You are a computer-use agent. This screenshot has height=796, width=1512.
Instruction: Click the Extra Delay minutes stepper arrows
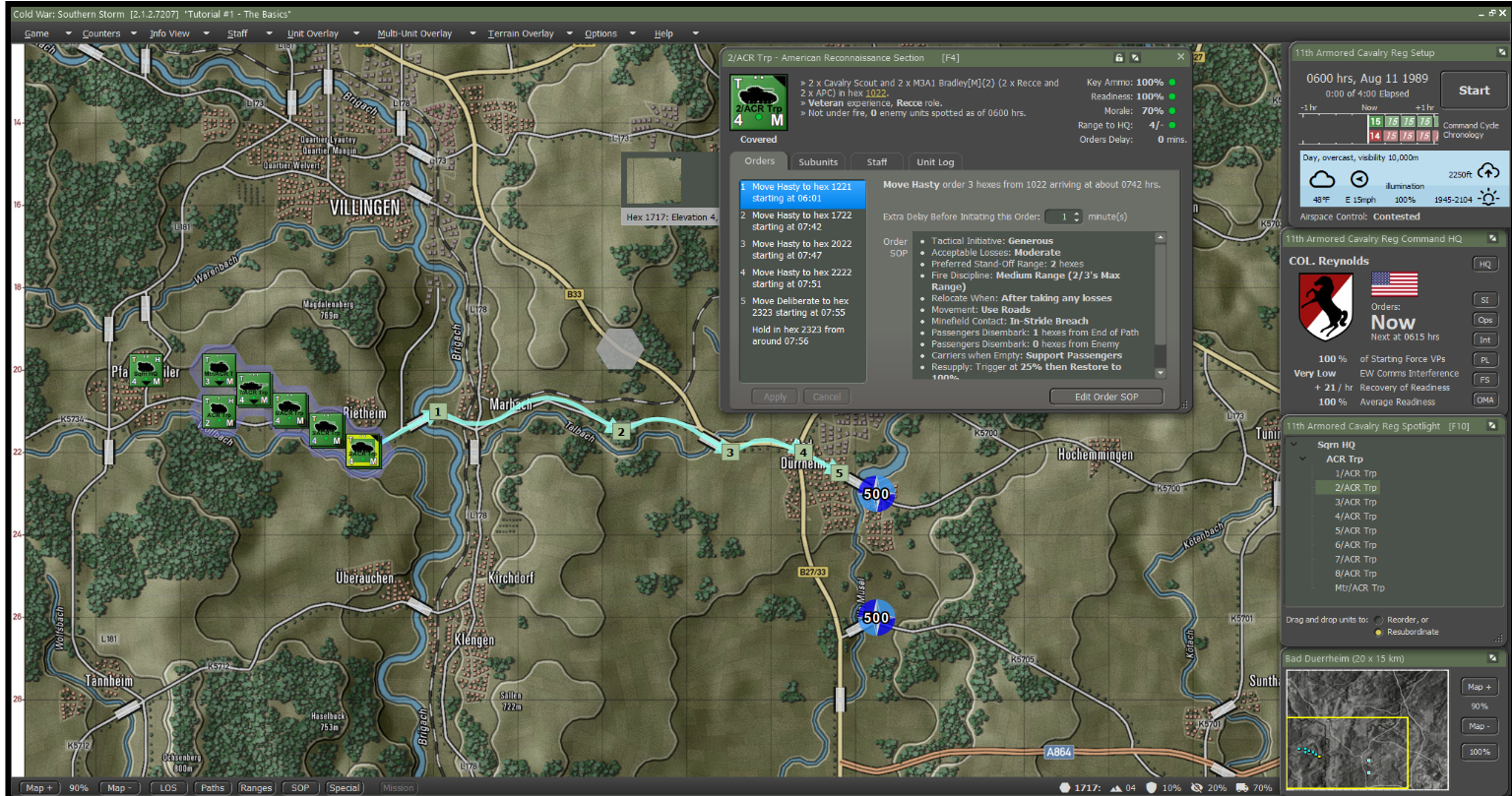1076,216
